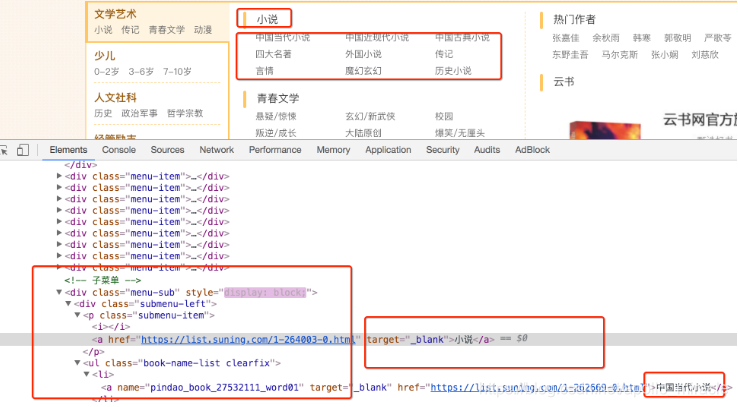
Task: Open the 言情 link
Action: click(265, 71)
